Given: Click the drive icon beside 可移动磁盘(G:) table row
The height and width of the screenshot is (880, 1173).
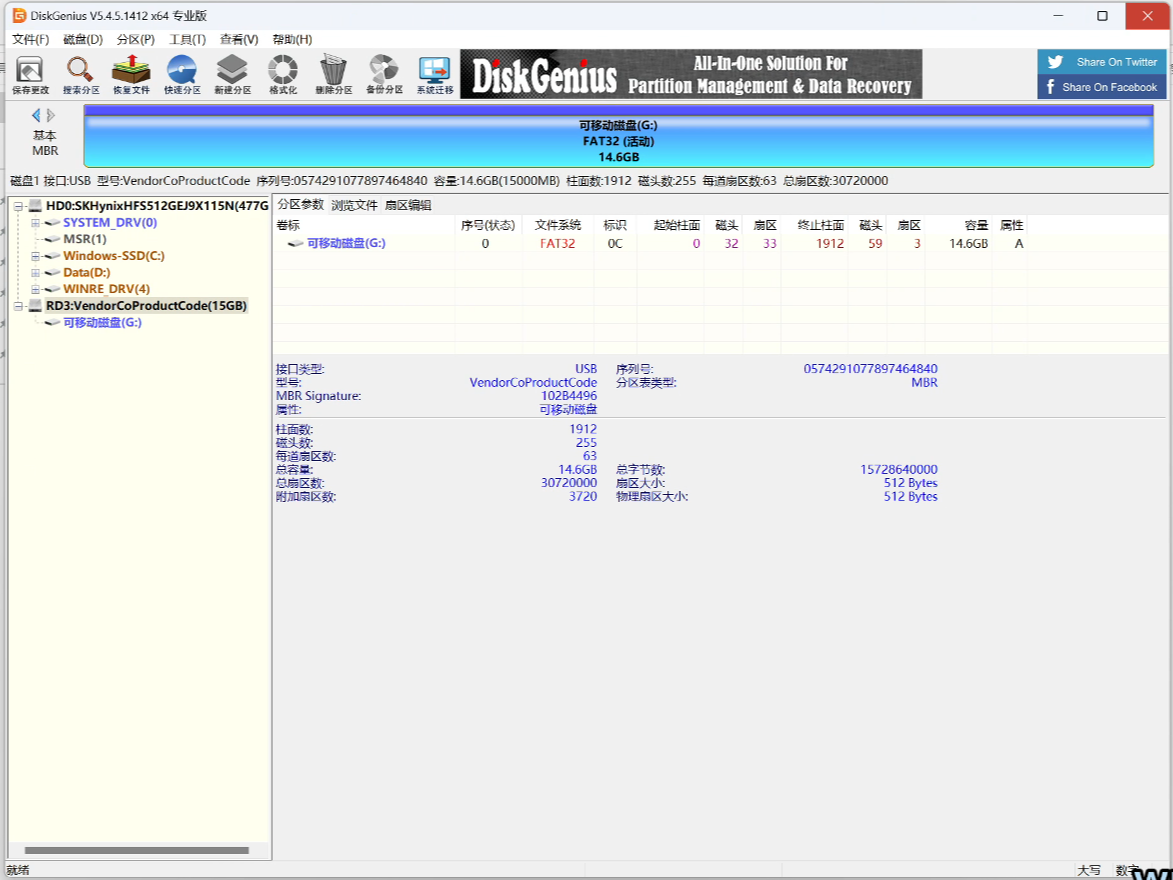Looking at the screenshot, I should (x=296, y=243).
